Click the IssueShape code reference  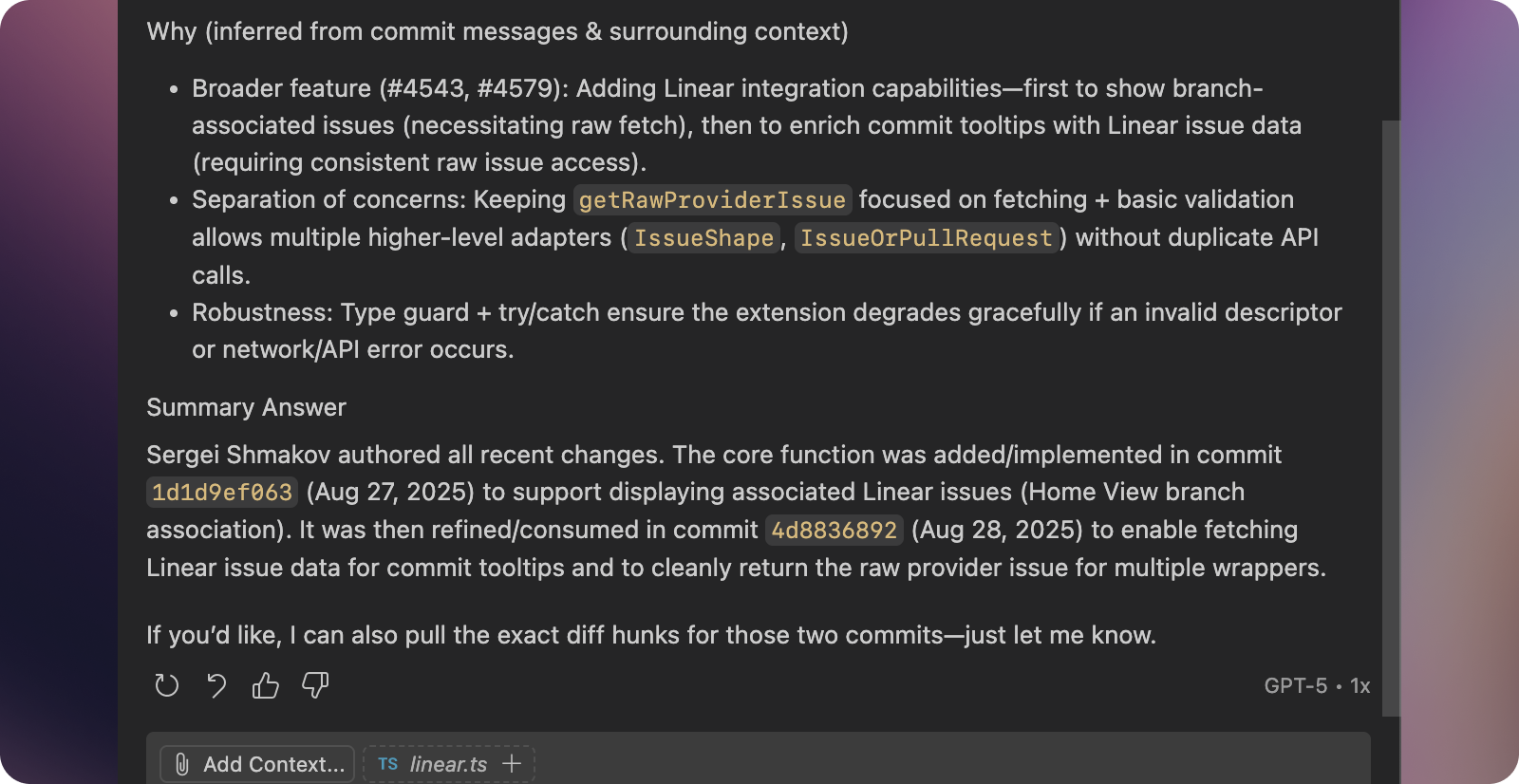click(703, 238)
